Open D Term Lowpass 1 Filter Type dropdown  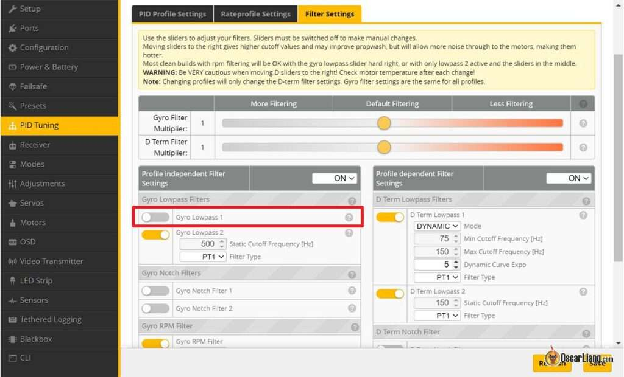tap(437, 277)
